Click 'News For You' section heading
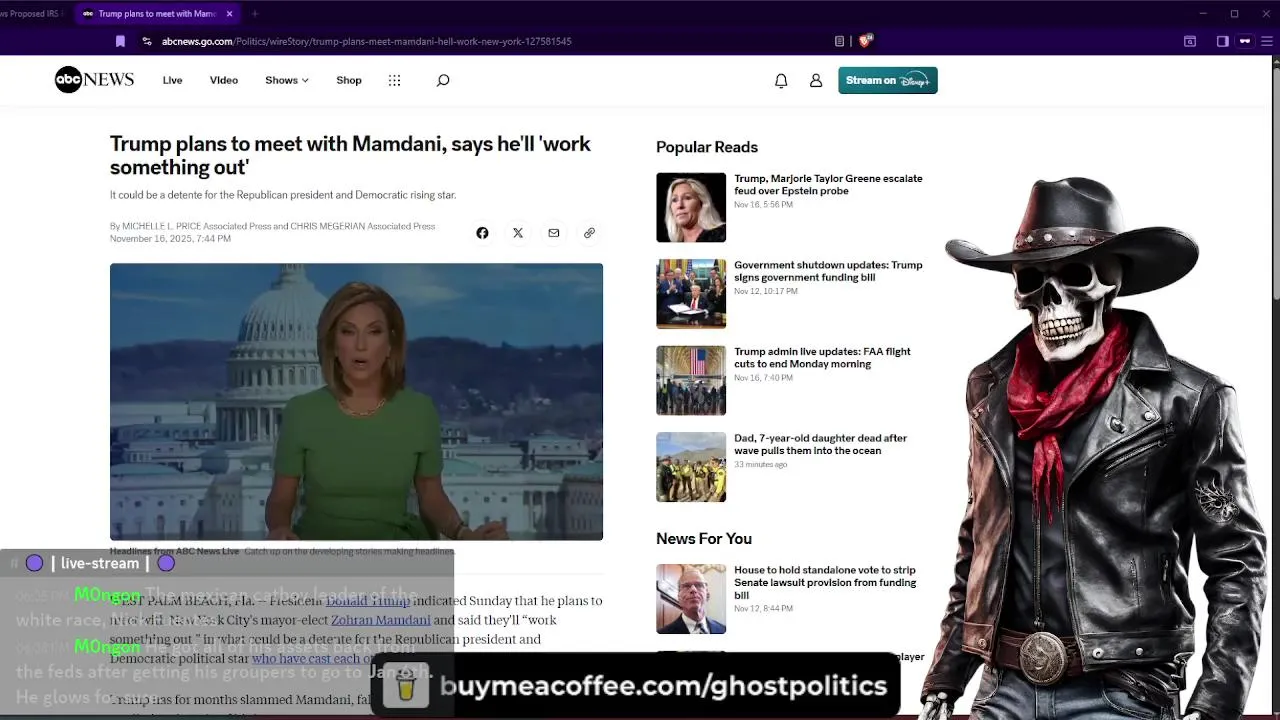Screen dimensions: 1280x720 pyautogui.click(x=704, y=538)
